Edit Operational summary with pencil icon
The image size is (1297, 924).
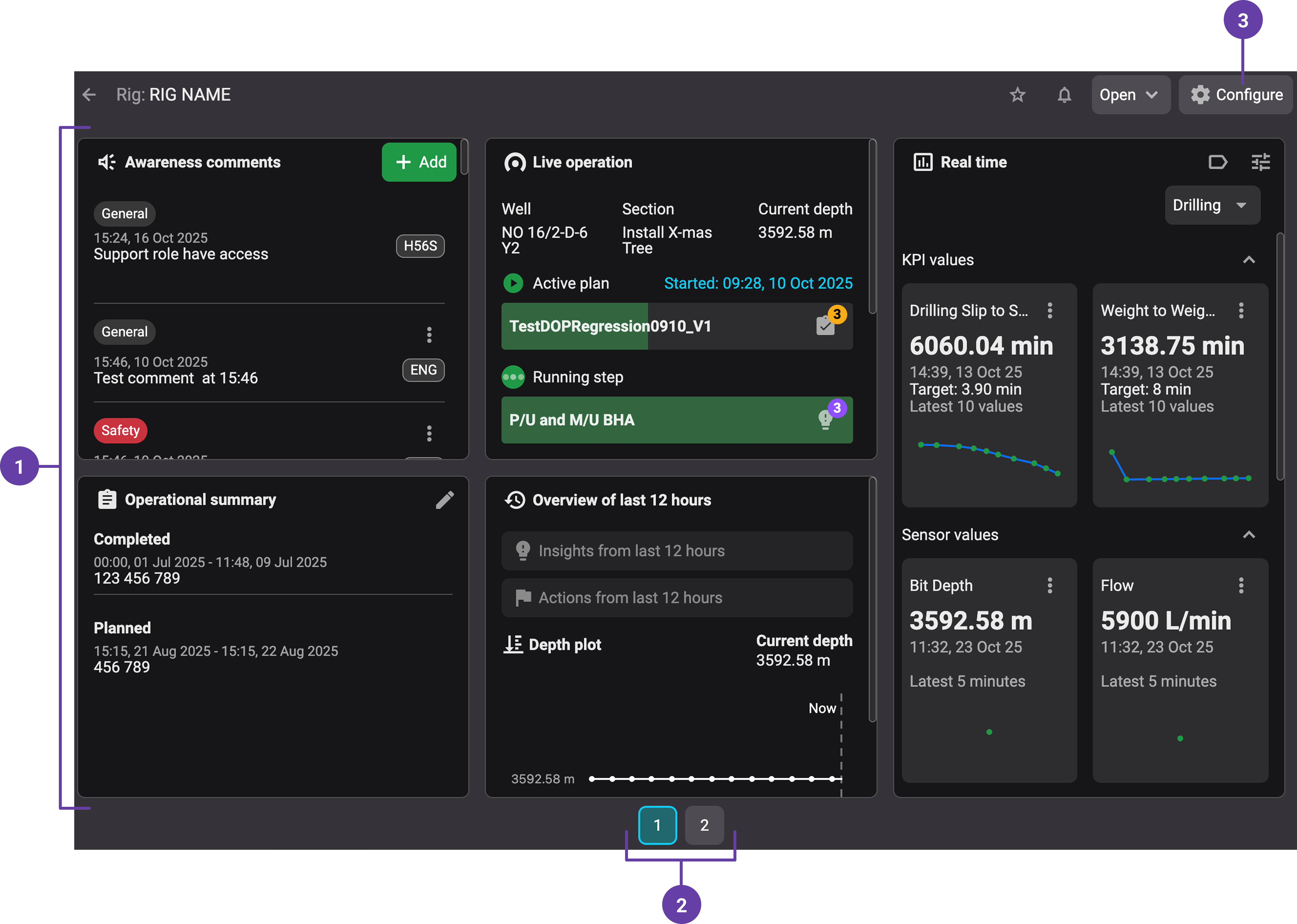click(x=444, y=500)
